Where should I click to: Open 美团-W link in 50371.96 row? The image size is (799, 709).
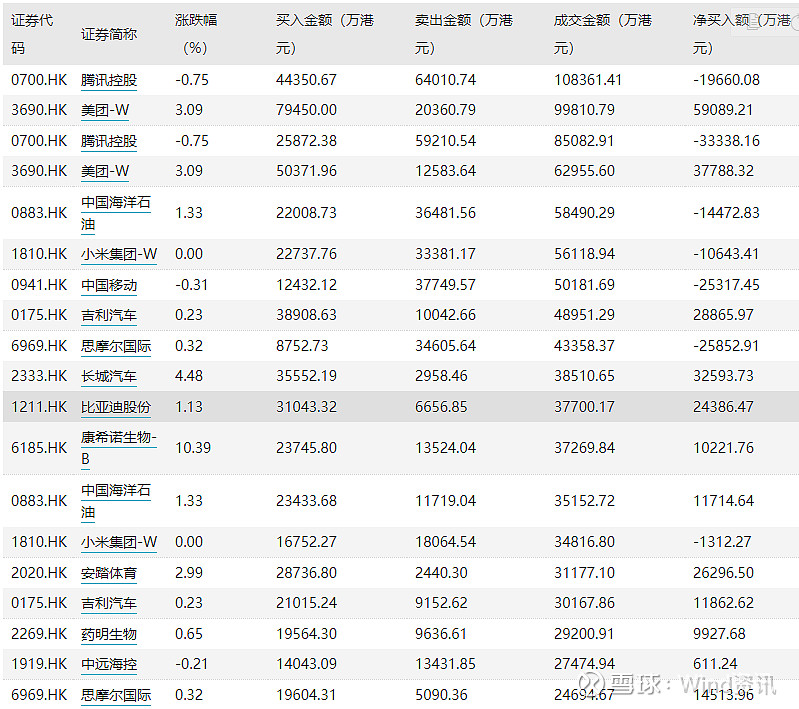(105, 171)
